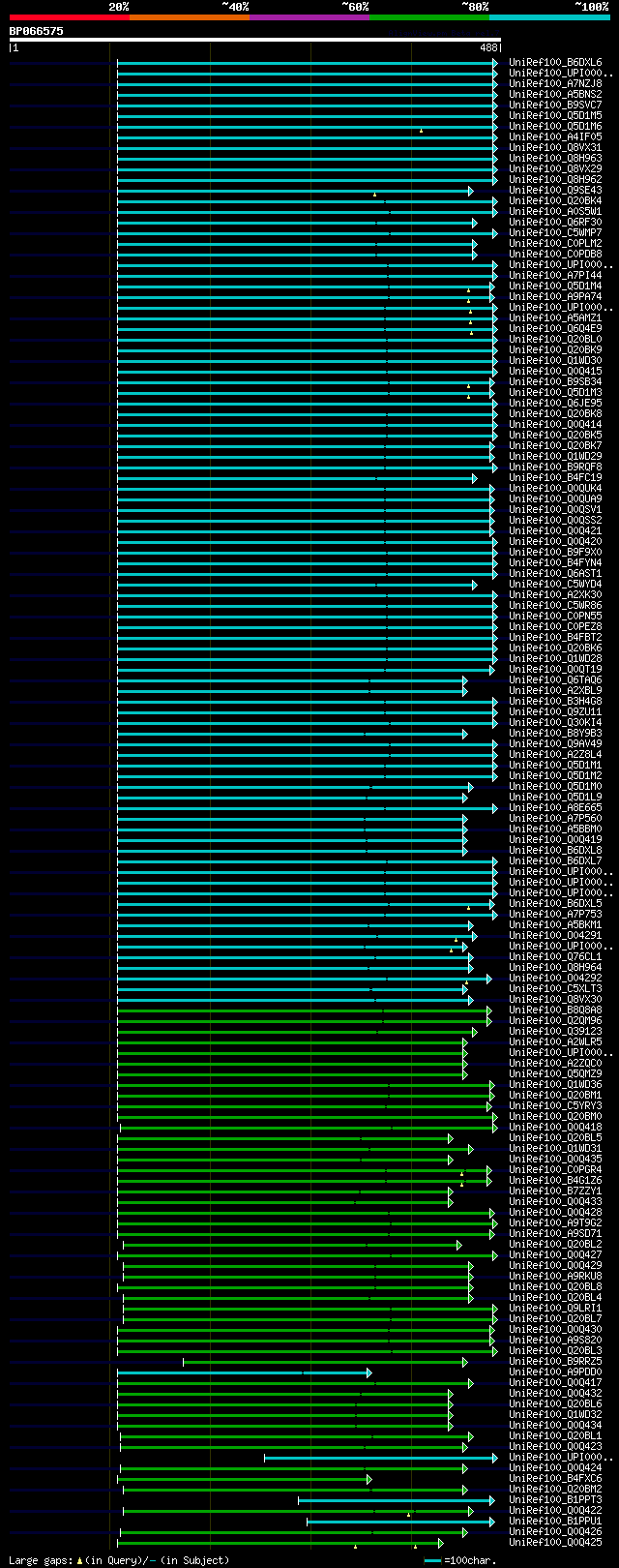Select the UniRef100_C0PLM2 label
Image resolution: width=619 pixels, height=1568 pixels.
tap(555, 244)
